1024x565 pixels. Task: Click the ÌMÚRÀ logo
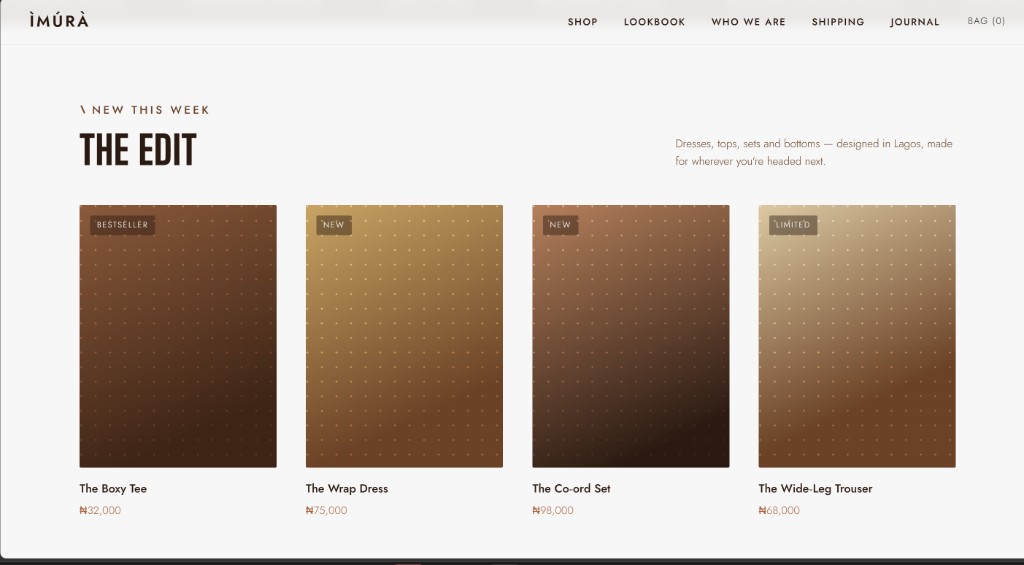(59, 20)
